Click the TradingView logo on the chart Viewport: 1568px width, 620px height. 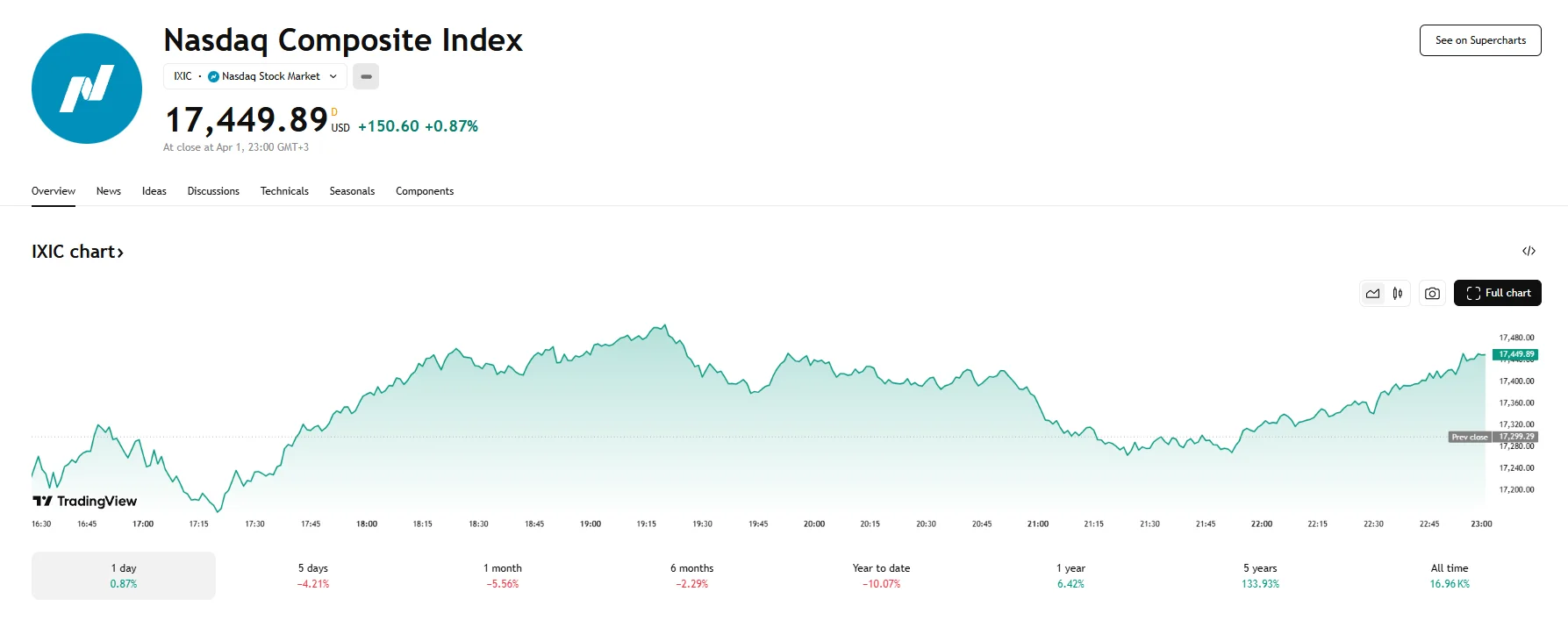[85, 501]
